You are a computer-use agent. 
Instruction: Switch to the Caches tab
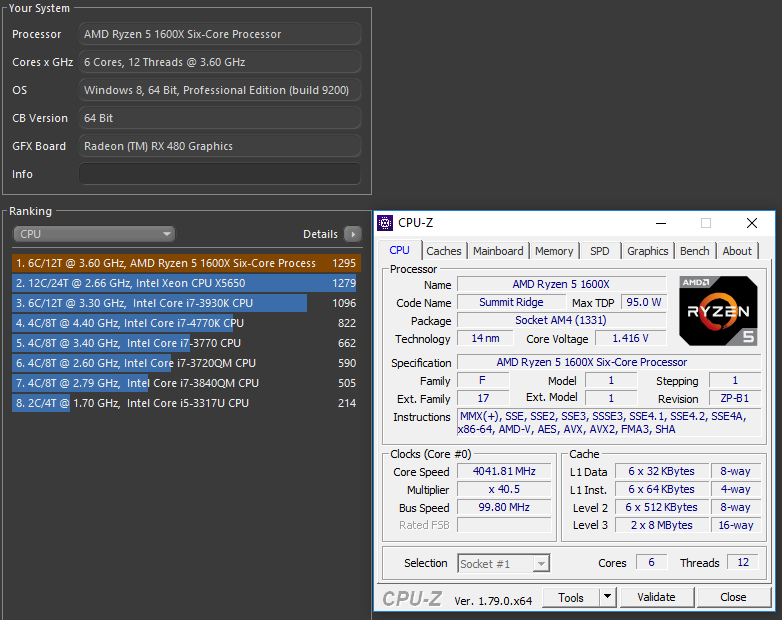point(444,251)
